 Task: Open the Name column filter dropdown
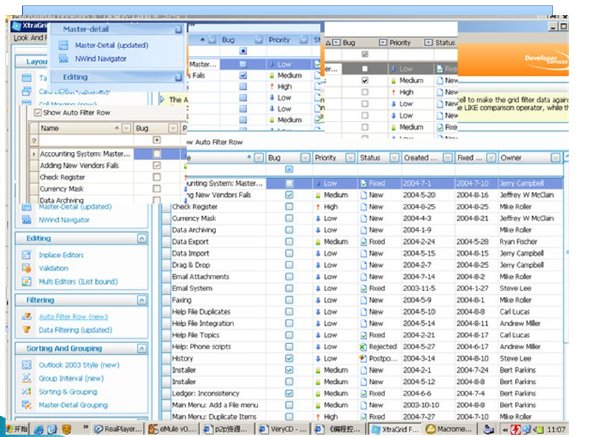pos(126,128)
